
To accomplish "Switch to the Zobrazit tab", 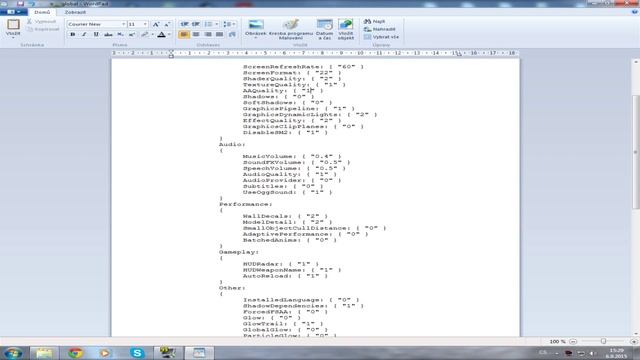I will (x=75, y=12).
